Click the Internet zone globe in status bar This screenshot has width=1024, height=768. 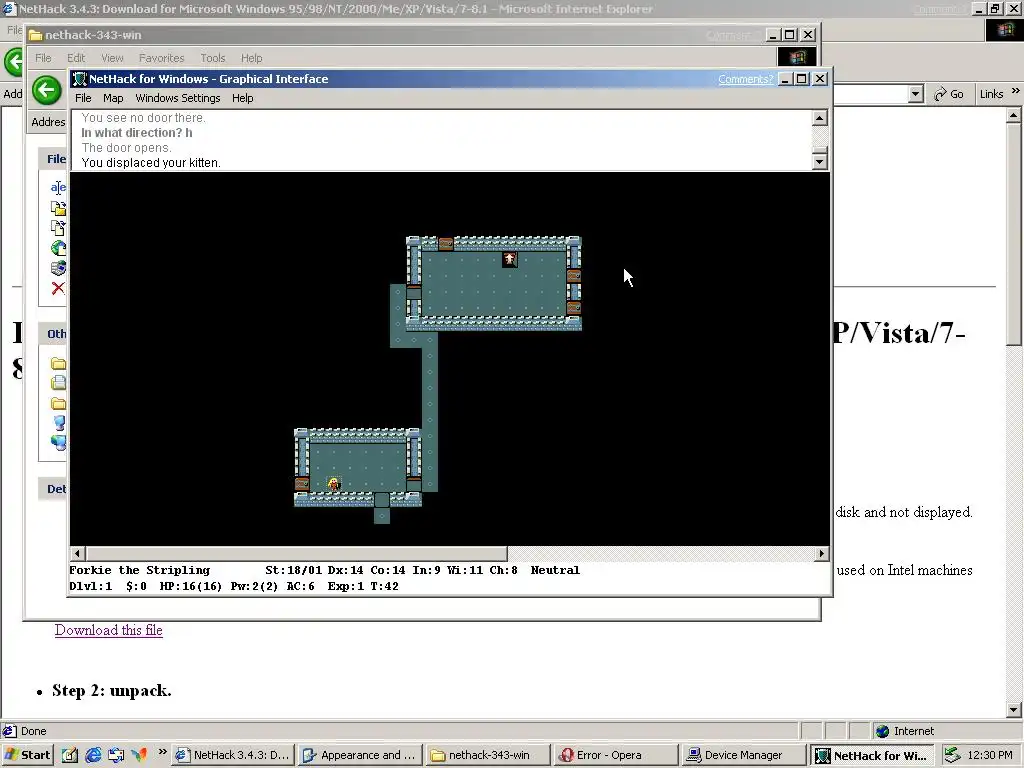(882, 731)
